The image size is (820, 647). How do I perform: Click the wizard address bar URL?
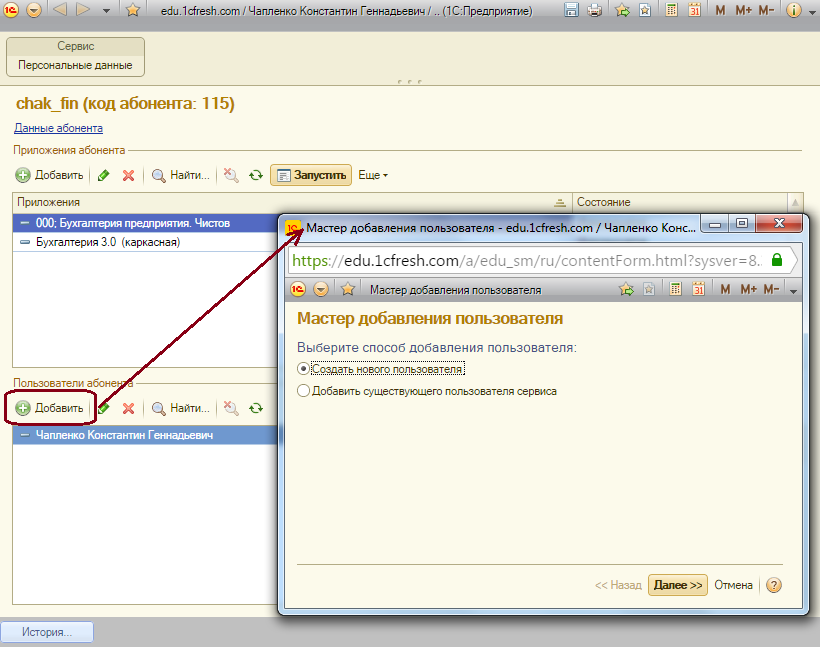(527, 260)
